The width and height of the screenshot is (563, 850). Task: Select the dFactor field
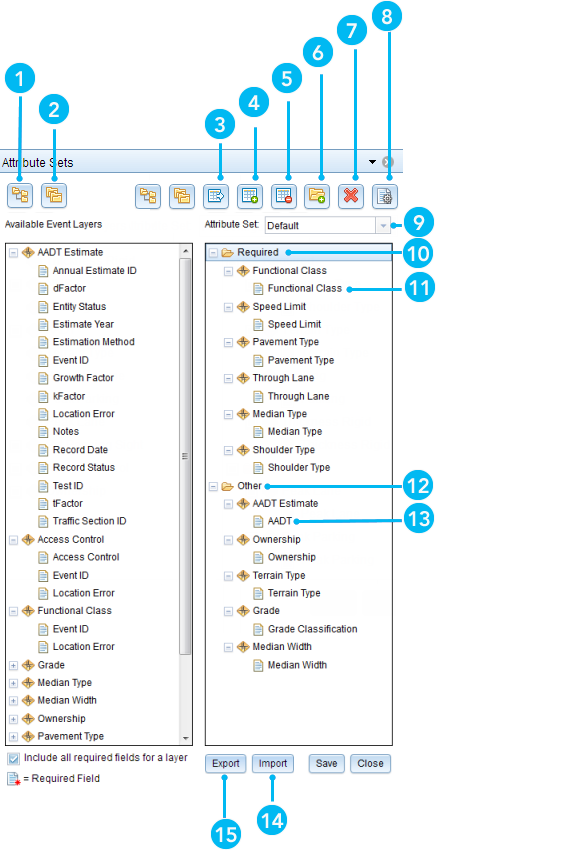[69, 288]
